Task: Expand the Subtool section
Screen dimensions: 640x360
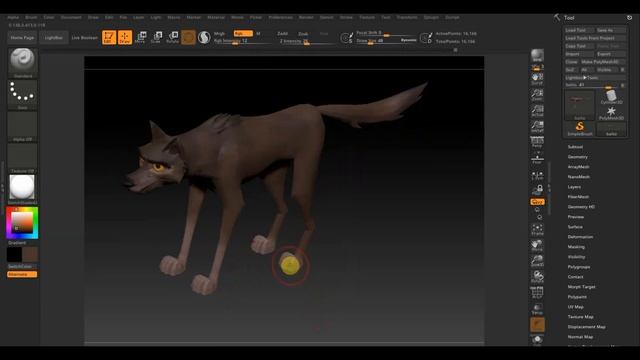Action: pyautogui.click(x=575, y=147)
